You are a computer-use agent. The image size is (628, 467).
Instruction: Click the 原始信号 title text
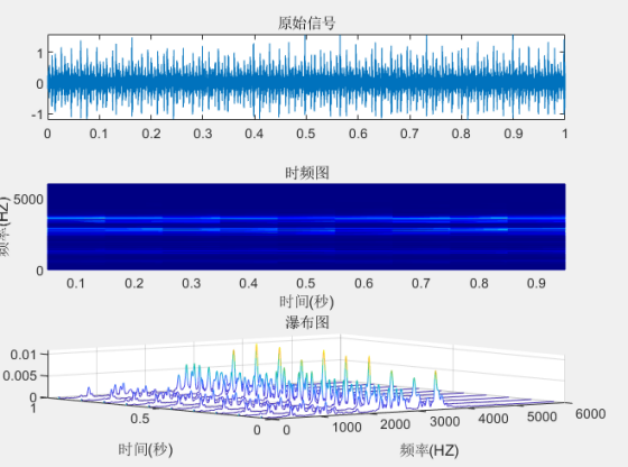(x=306, y=23)
